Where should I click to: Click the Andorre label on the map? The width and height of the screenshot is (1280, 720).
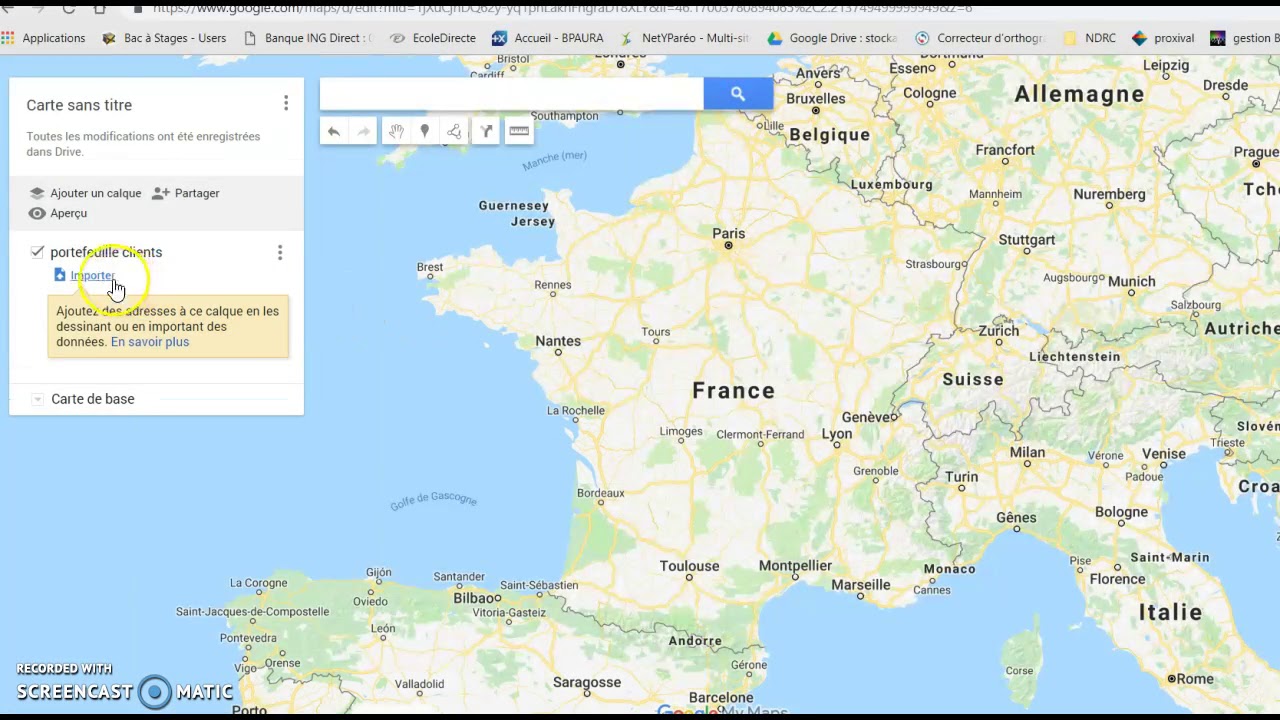[x=695, y=641]
